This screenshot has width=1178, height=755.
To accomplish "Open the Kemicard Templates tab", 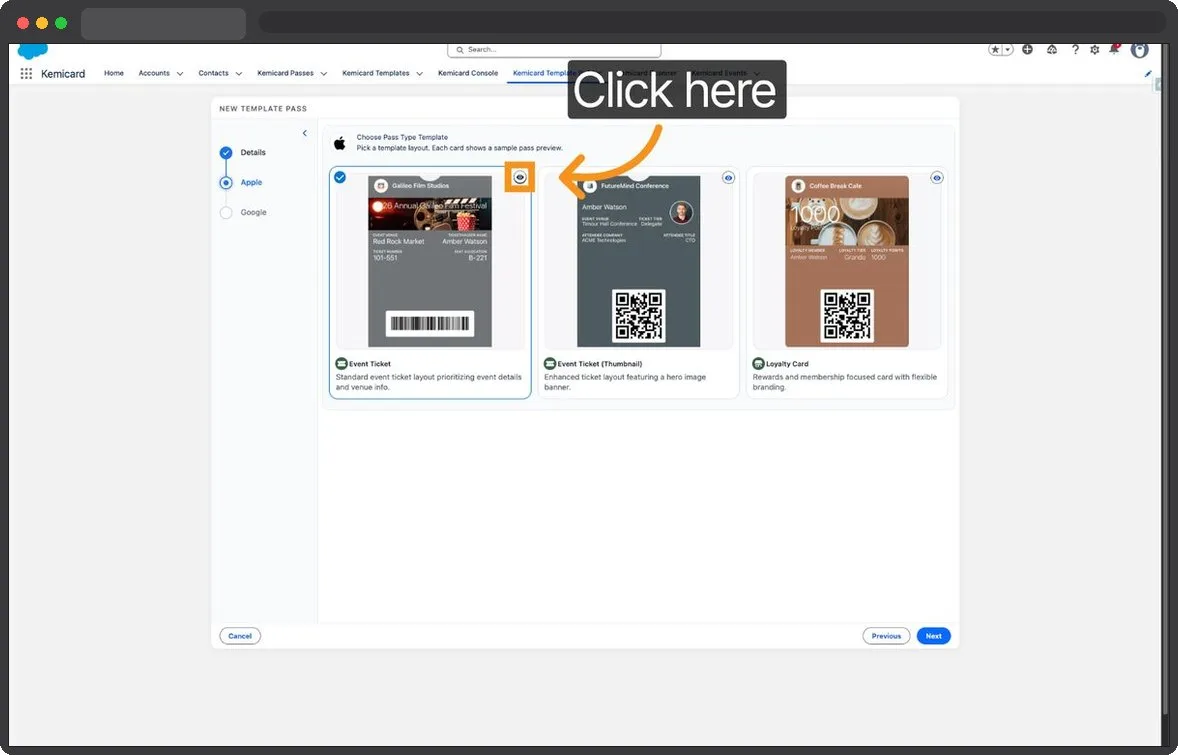I will (376, 73).
